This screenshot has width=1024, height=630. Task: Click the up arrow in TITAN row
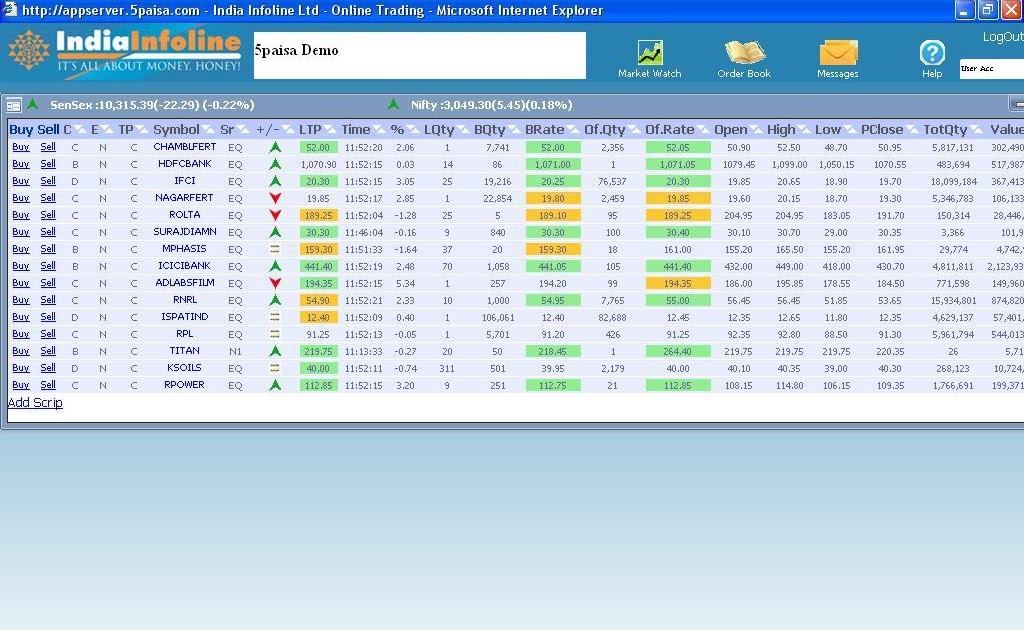[275, 351]
